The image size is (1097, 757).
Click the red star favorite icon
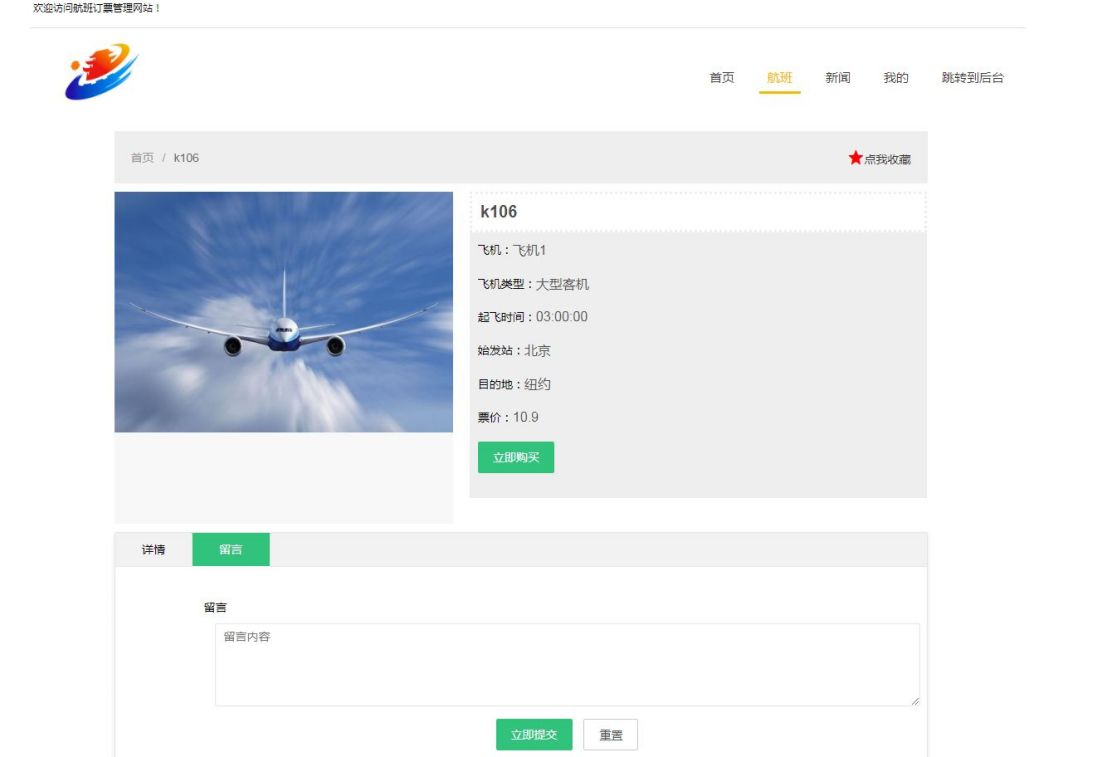[x=855, y=157]
